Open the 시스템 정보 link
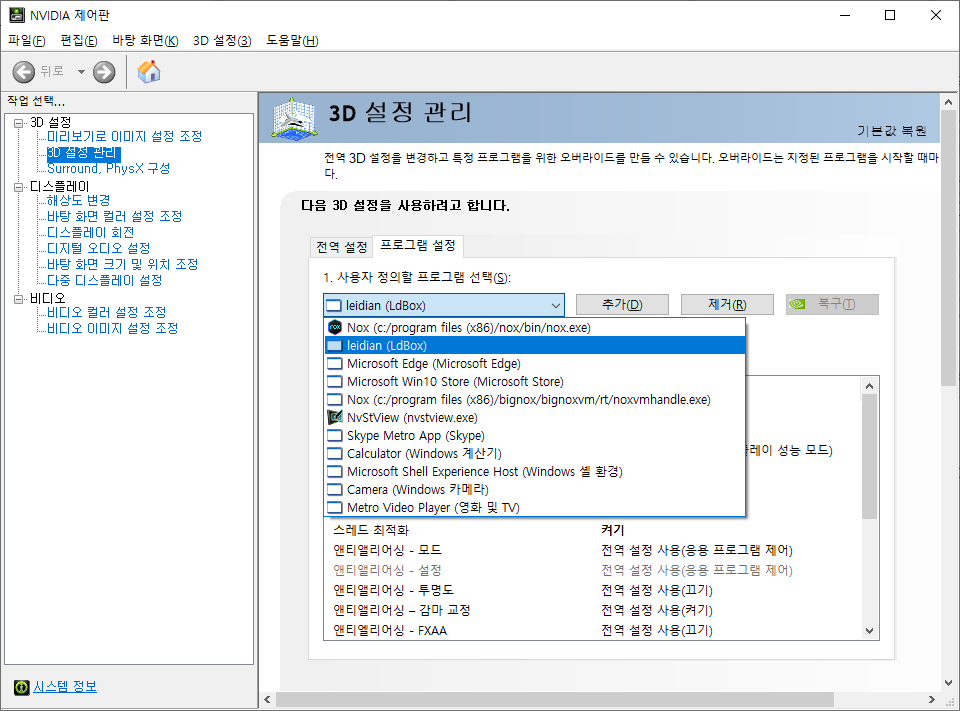Image resolution: width=960 pixels, height=711 pixels. 65,687
